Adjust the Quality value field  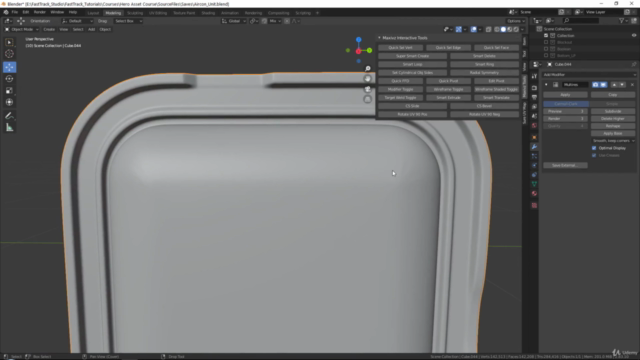565,126
